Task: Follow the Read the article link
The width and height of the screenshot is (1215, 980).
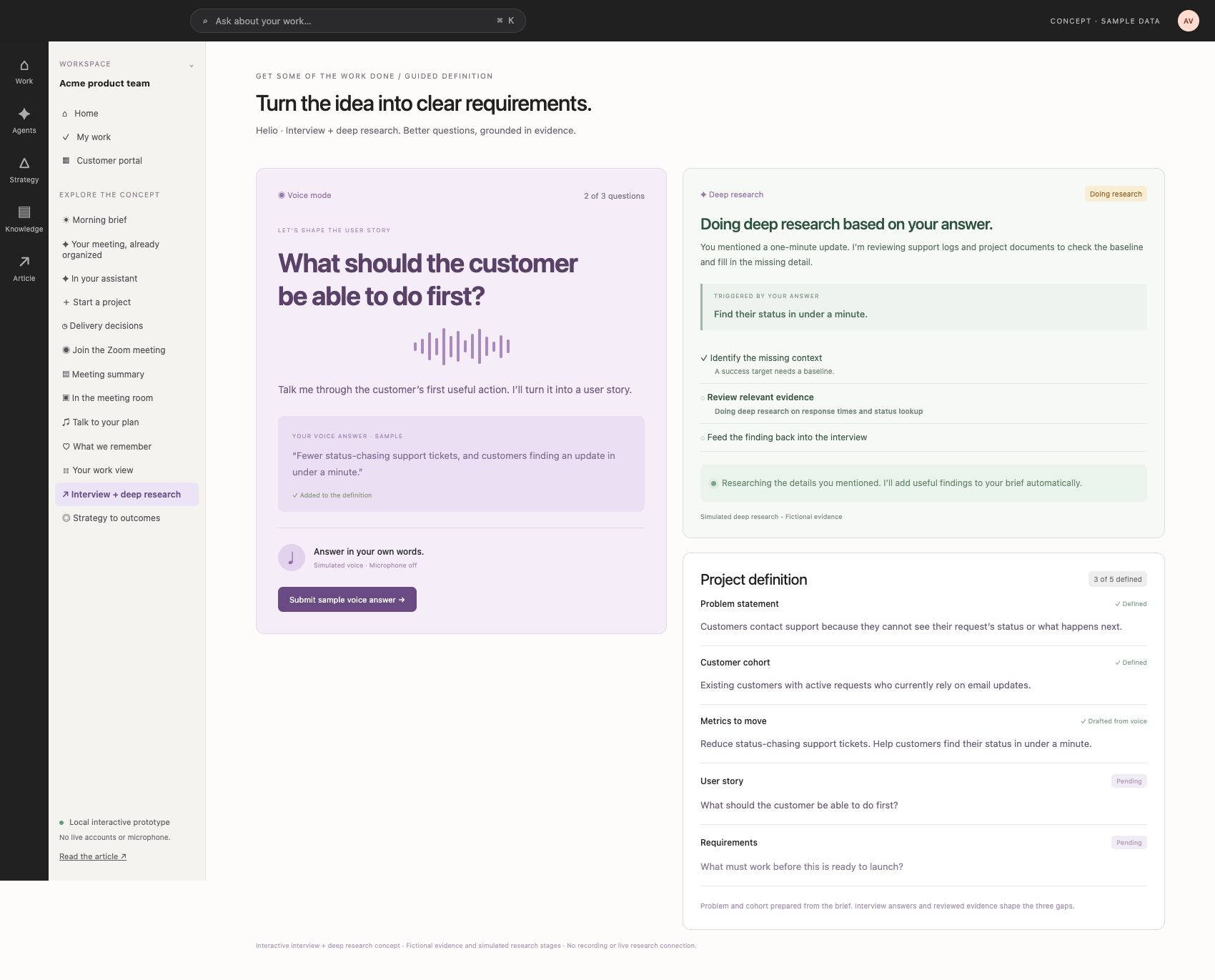Action: click(x=93, y=856)
